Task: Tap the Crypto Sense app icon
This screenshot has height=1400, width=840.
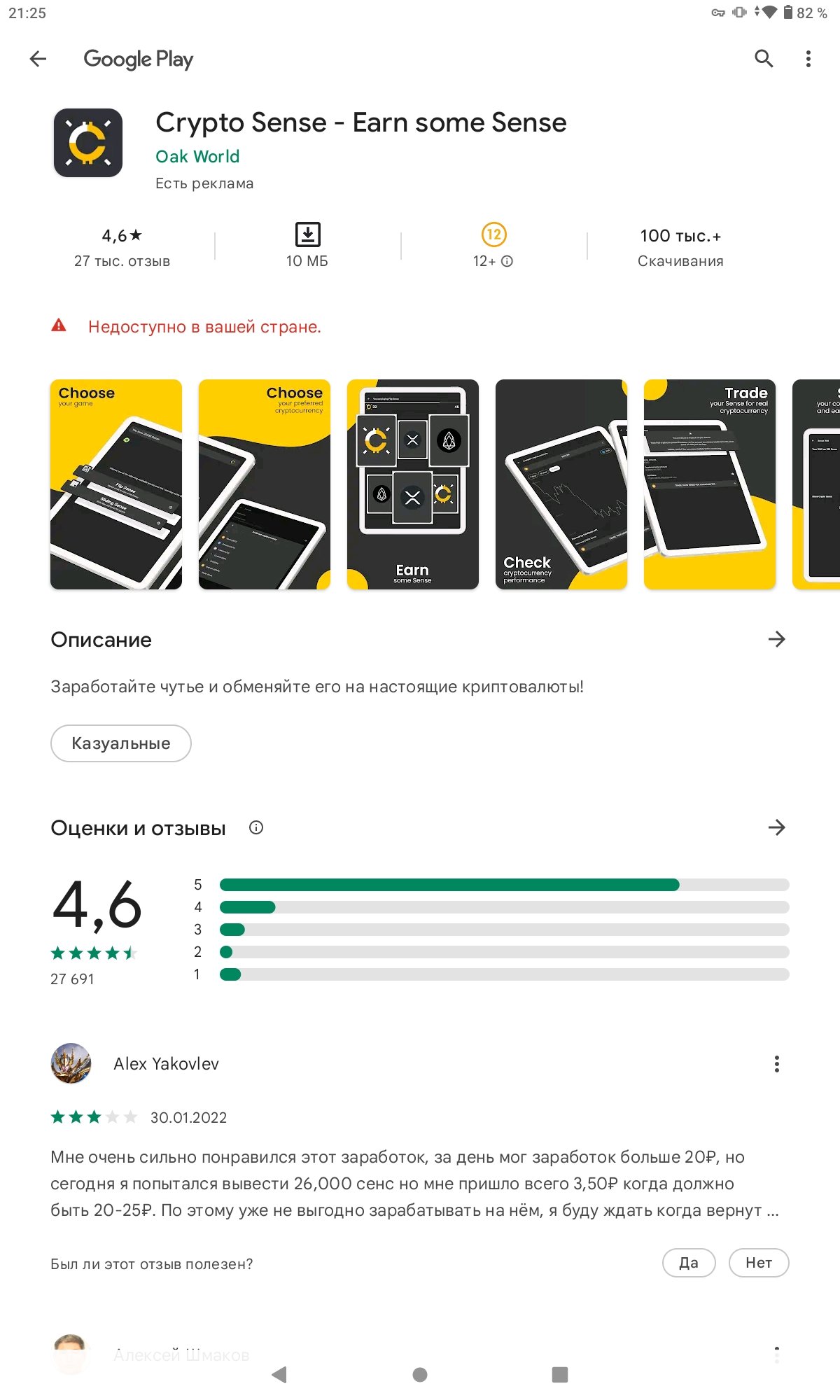Action: tap(88, 143)
